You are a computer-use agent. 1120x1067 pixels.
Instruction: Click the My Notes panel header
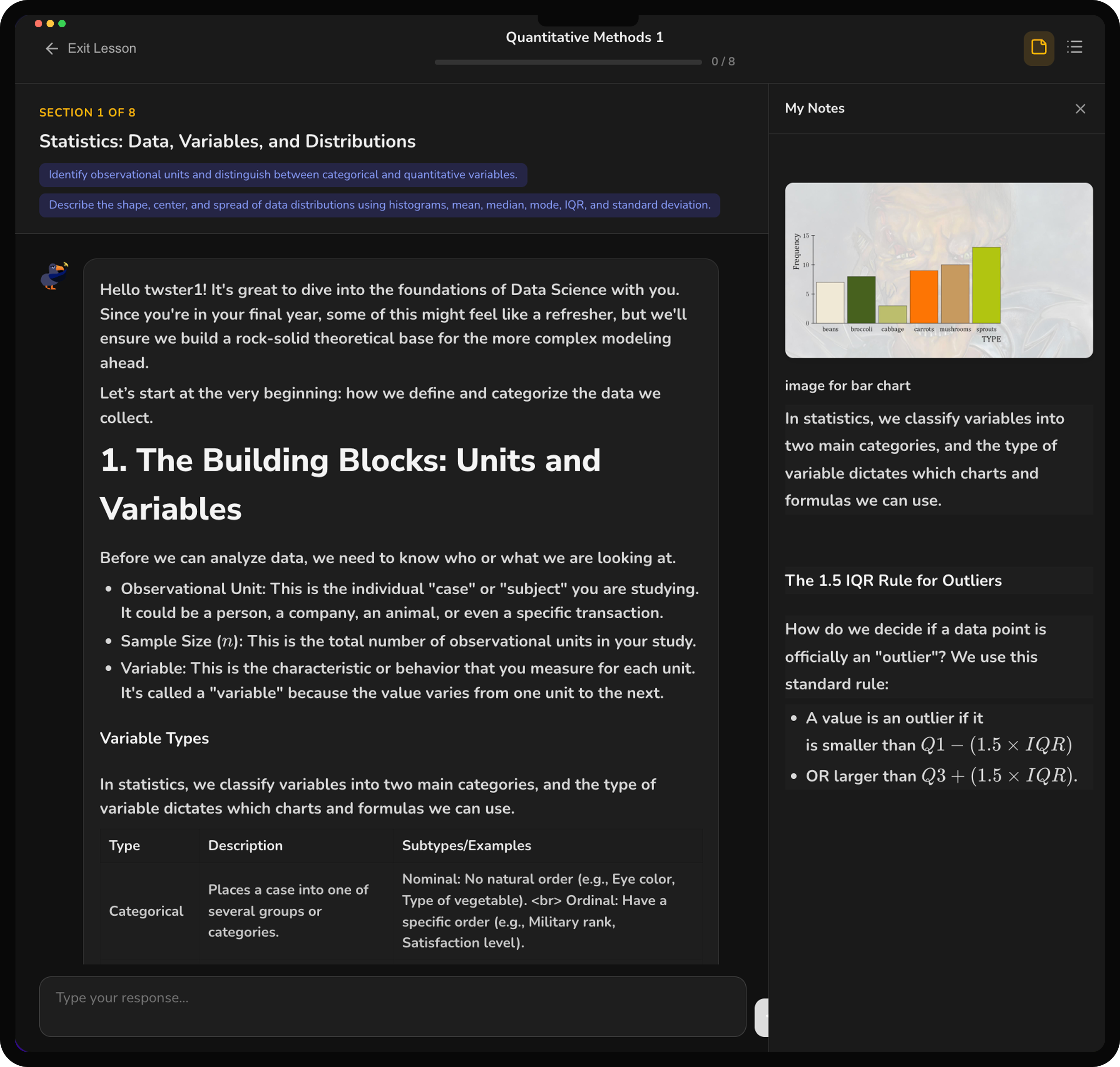click(x=814, y=108)
